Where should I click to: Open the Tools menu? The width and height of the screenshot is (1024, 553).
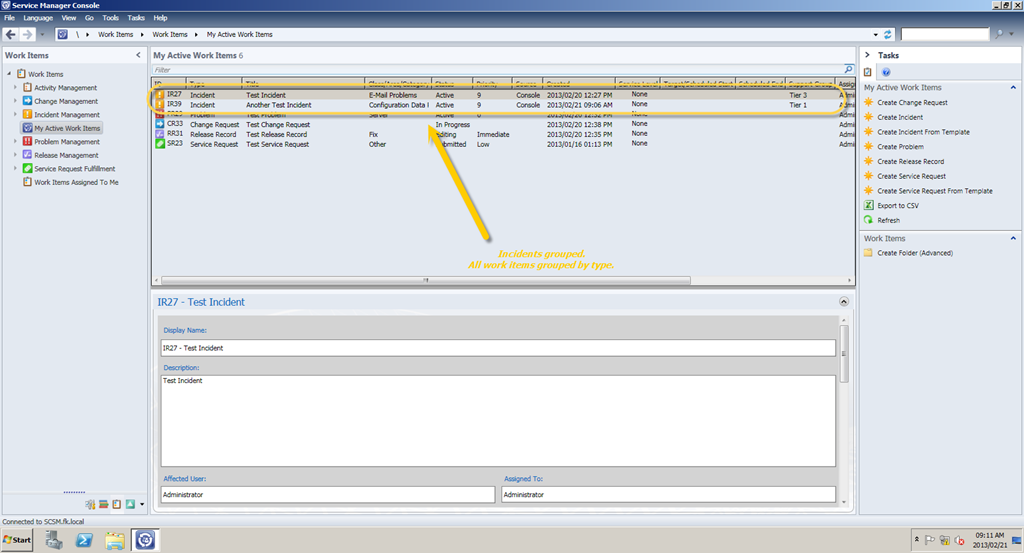click(110, 18)
